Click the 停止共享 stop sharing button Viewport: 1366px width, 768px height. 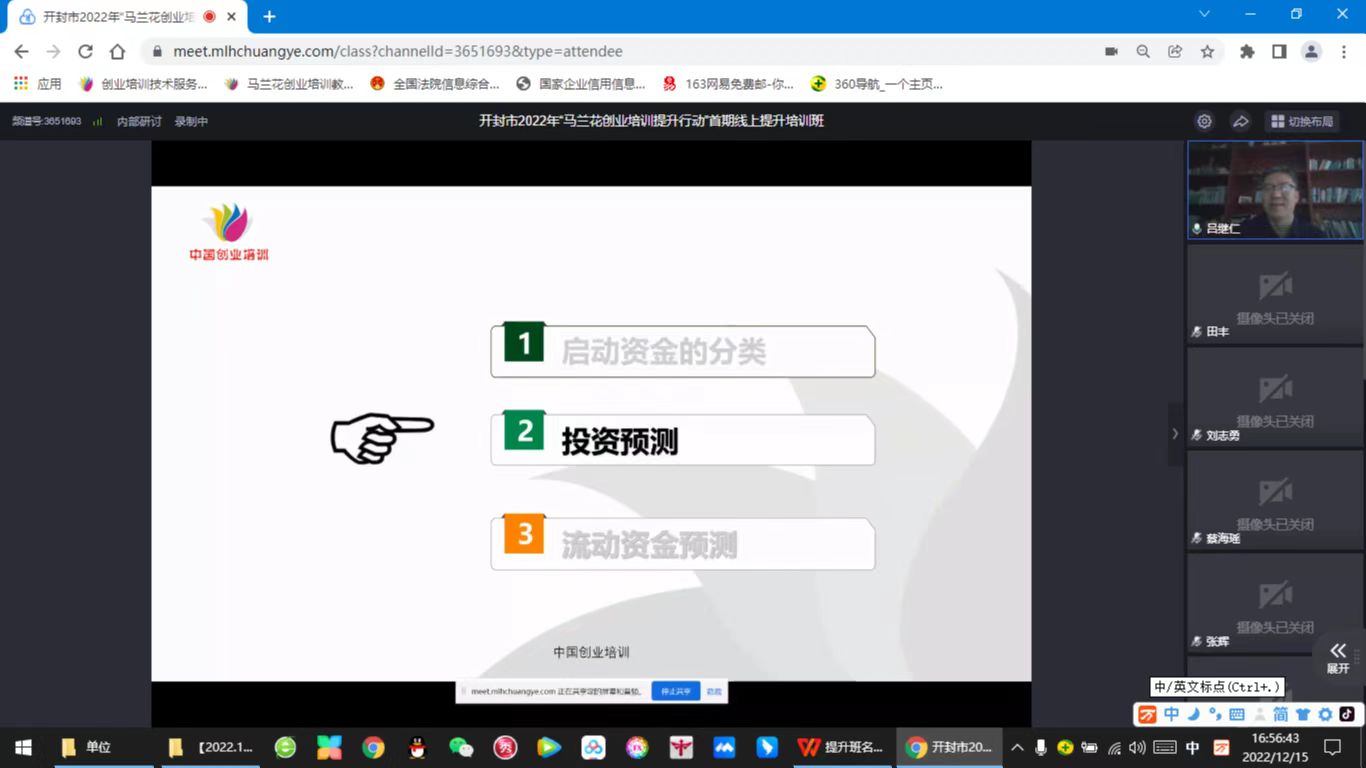(x=675, y=691)
